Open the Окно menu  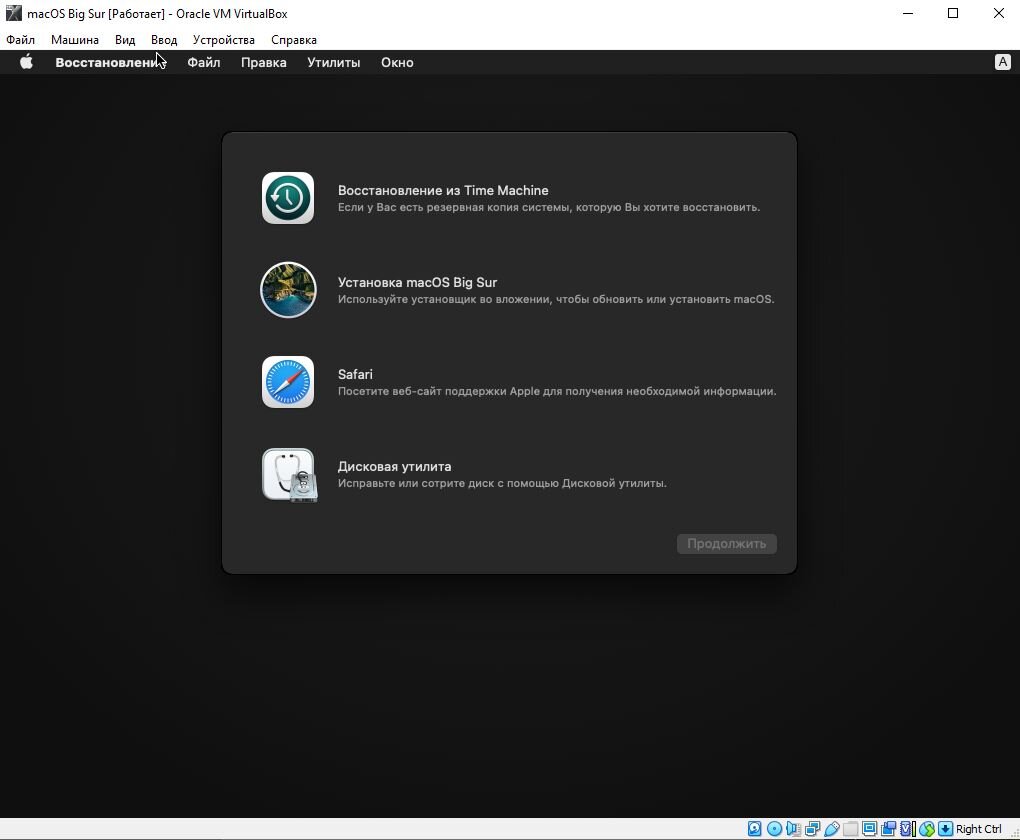(397, 62)
